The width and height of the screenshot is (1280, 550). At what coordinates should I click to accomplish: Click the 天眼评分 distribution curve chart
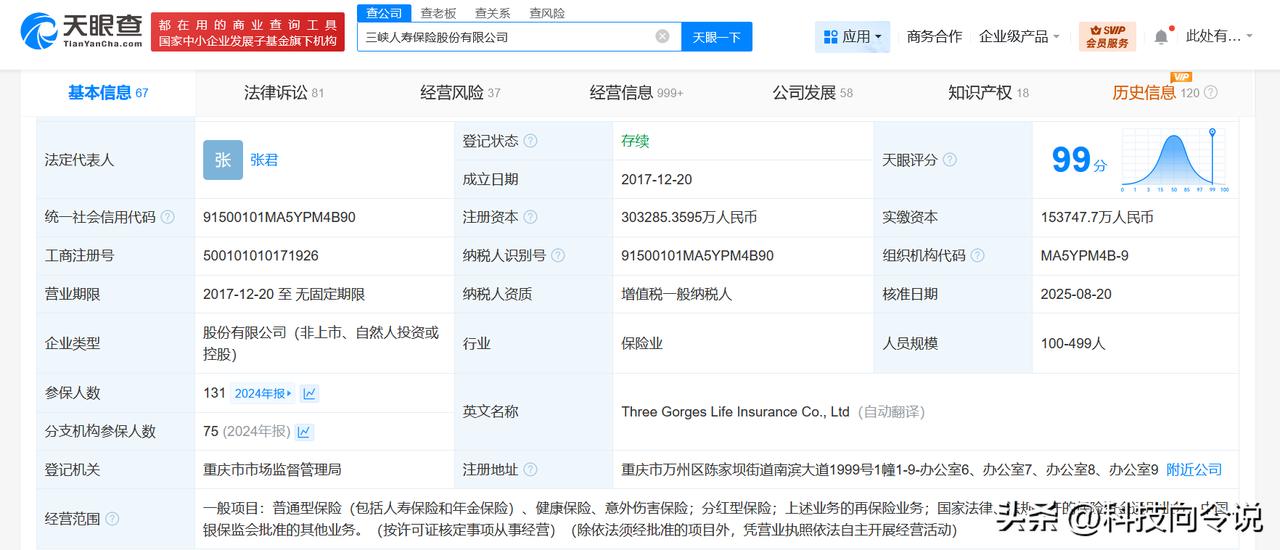[1175, 160]
